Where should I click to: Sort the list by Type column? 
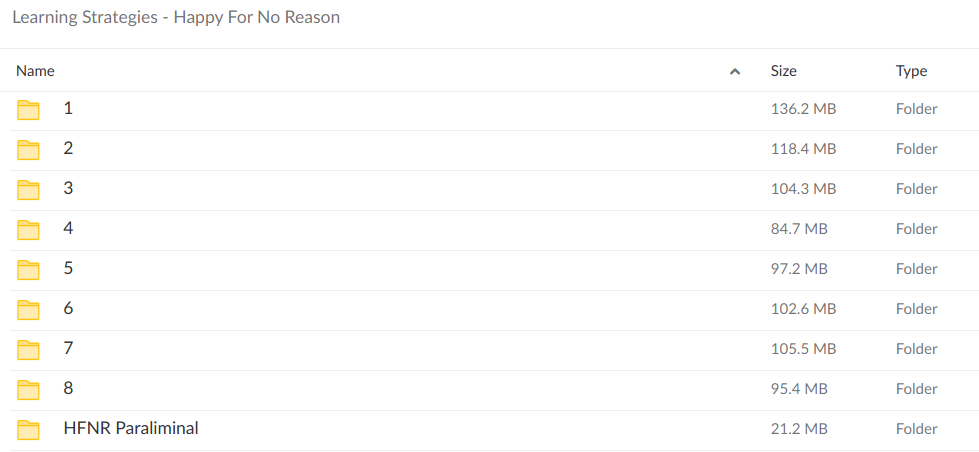[911, 71]
